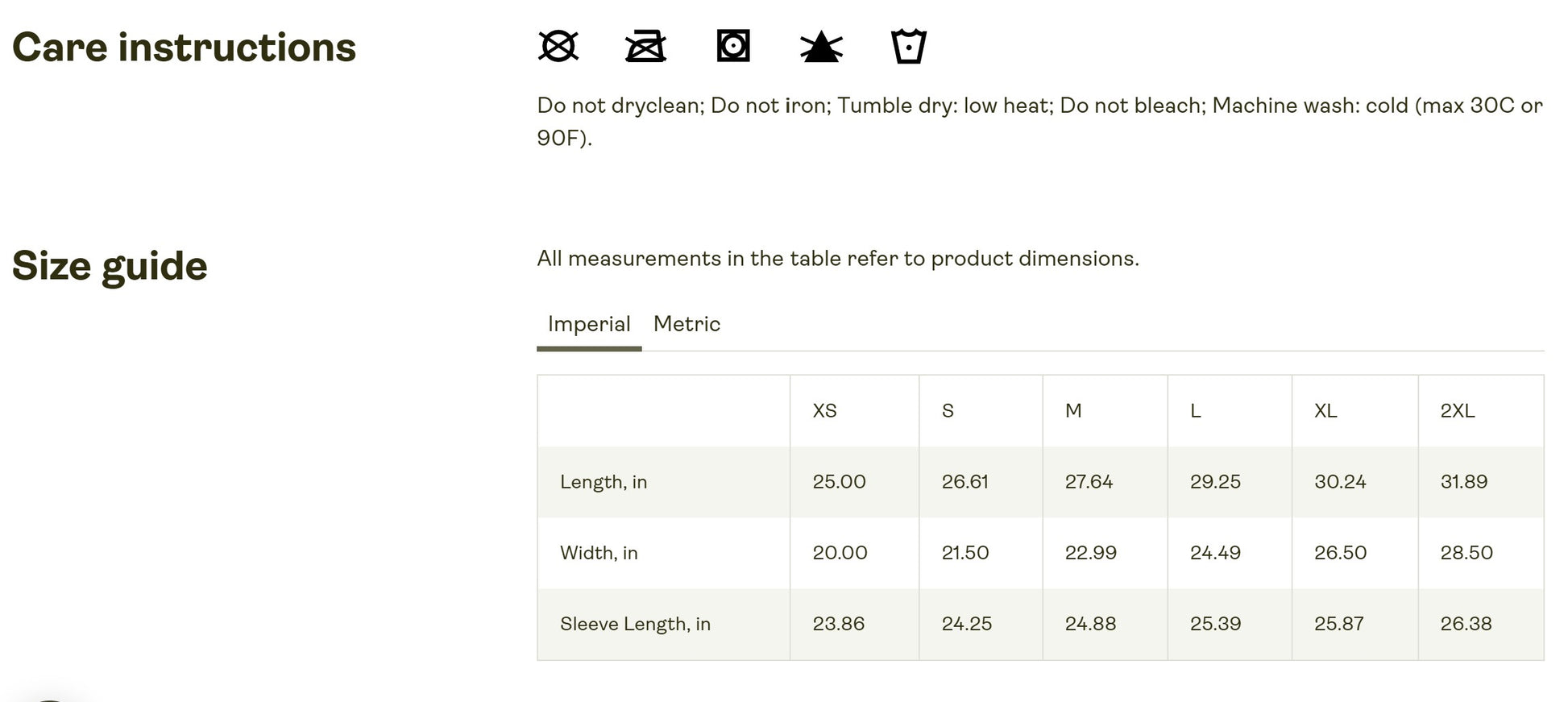Switch to the Metric tab
The image size is (1568, 702).
point(687,324)
